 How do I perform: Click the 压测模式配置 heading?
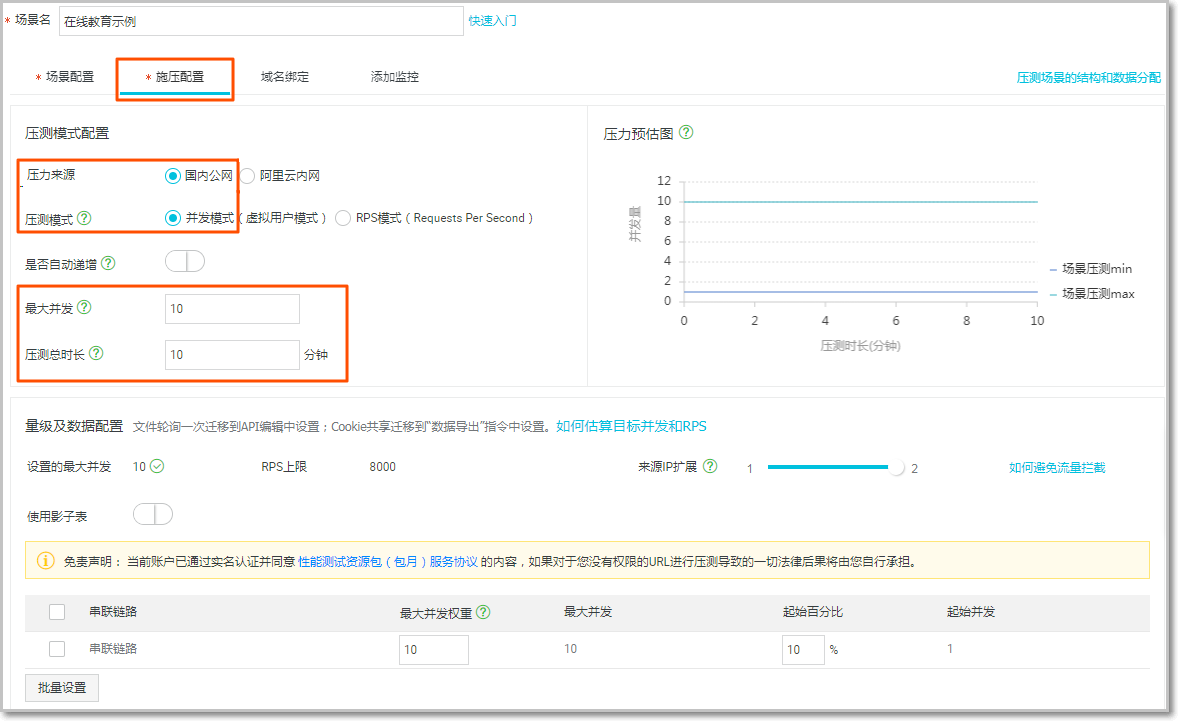pos(67,133)
